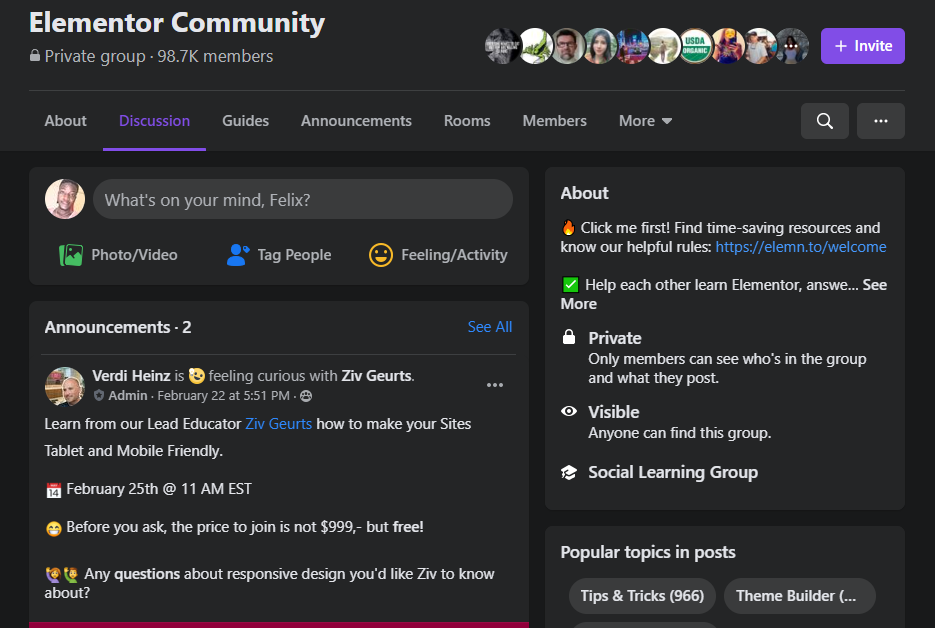935x628 pixels.
Task: Open Verdi Heinz's profile name
Action: tap(131, 376)
